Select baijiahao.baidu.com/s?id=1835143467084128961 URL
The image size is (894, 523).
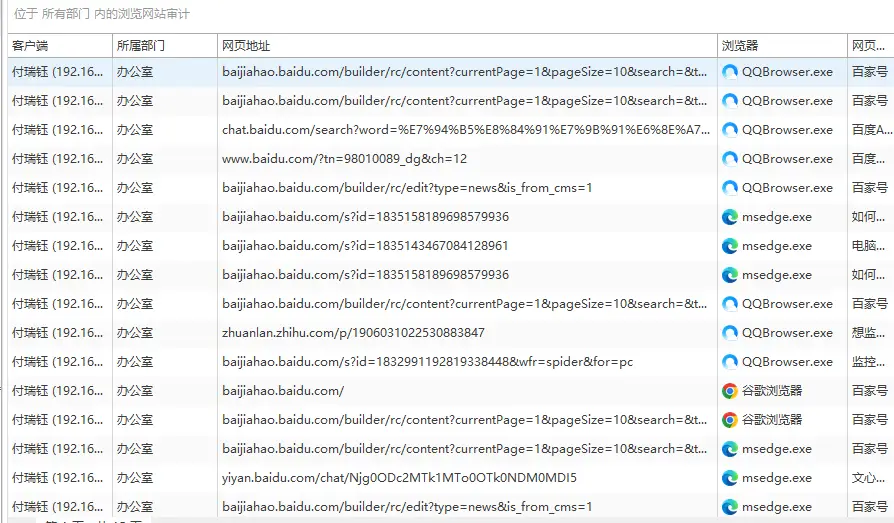(x=365, y=246)
